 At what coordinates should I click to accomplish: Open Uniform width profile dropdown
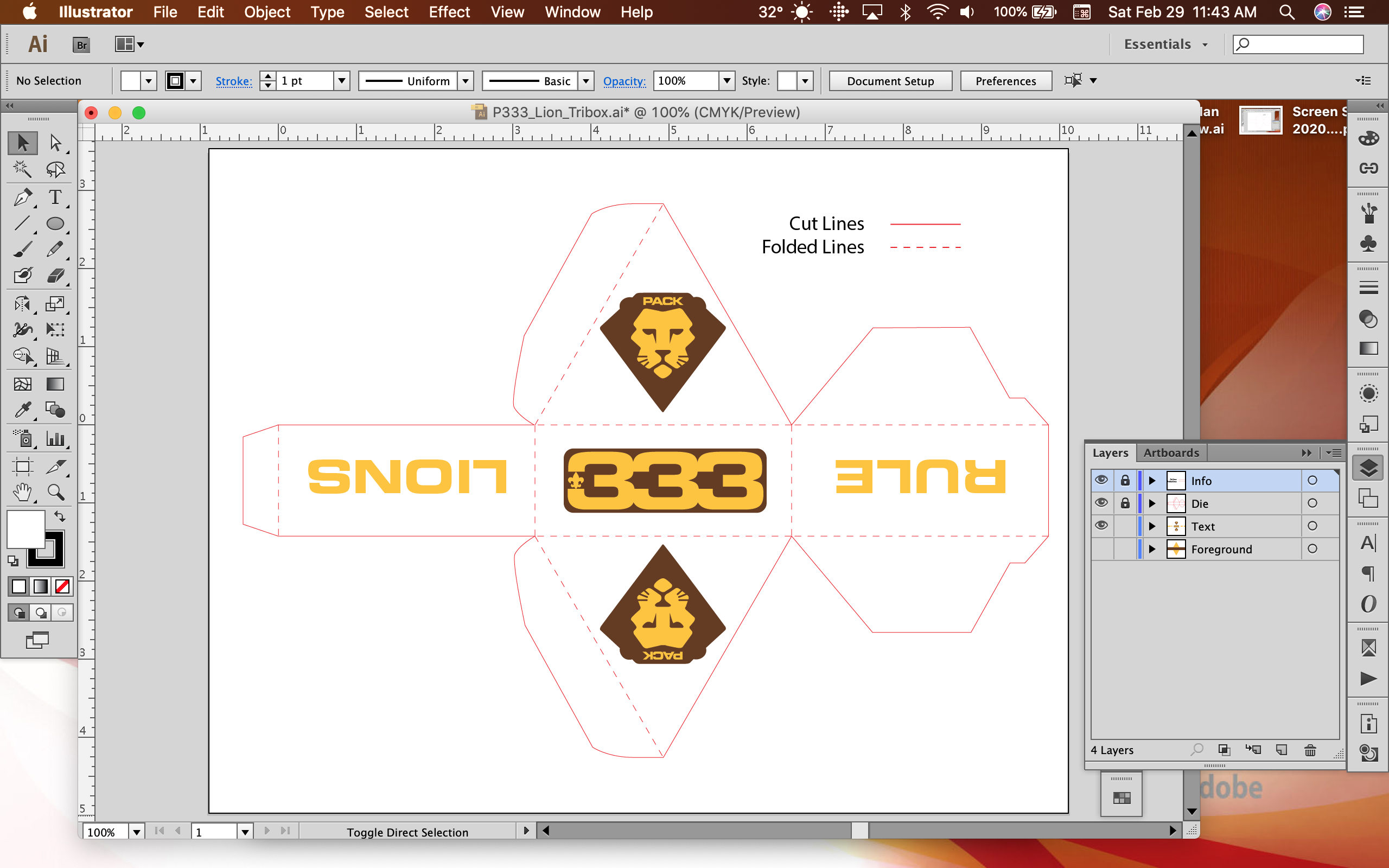tap(466, 81)
